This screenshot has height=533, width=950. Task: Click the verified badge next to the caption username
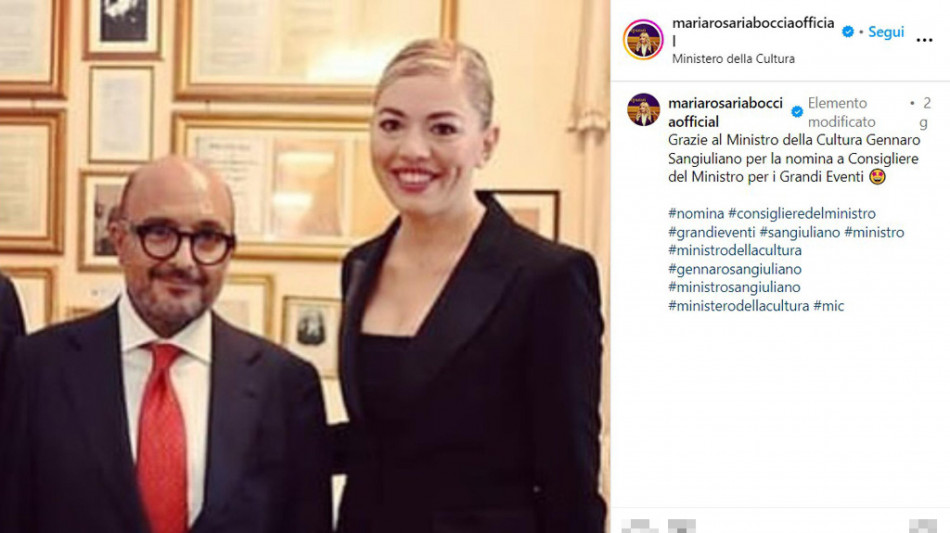797,111
